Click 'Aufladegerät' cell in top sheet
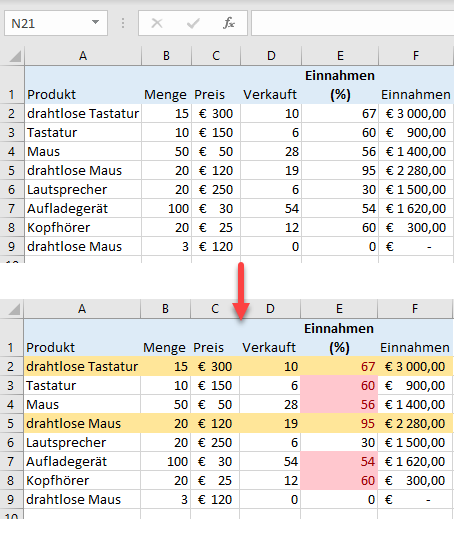The height and width of the screenshot is (541, 456). coord(83,208)
